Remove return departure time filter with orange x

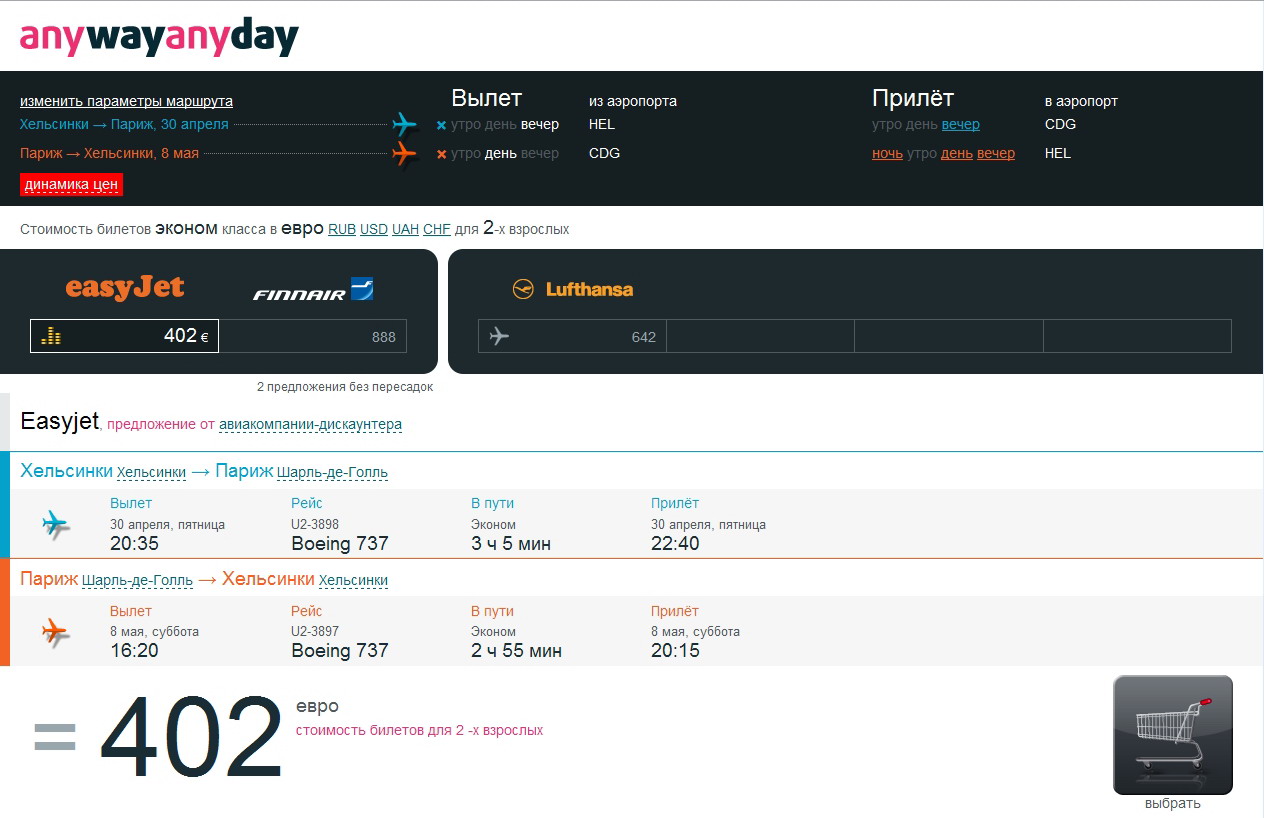441,154
